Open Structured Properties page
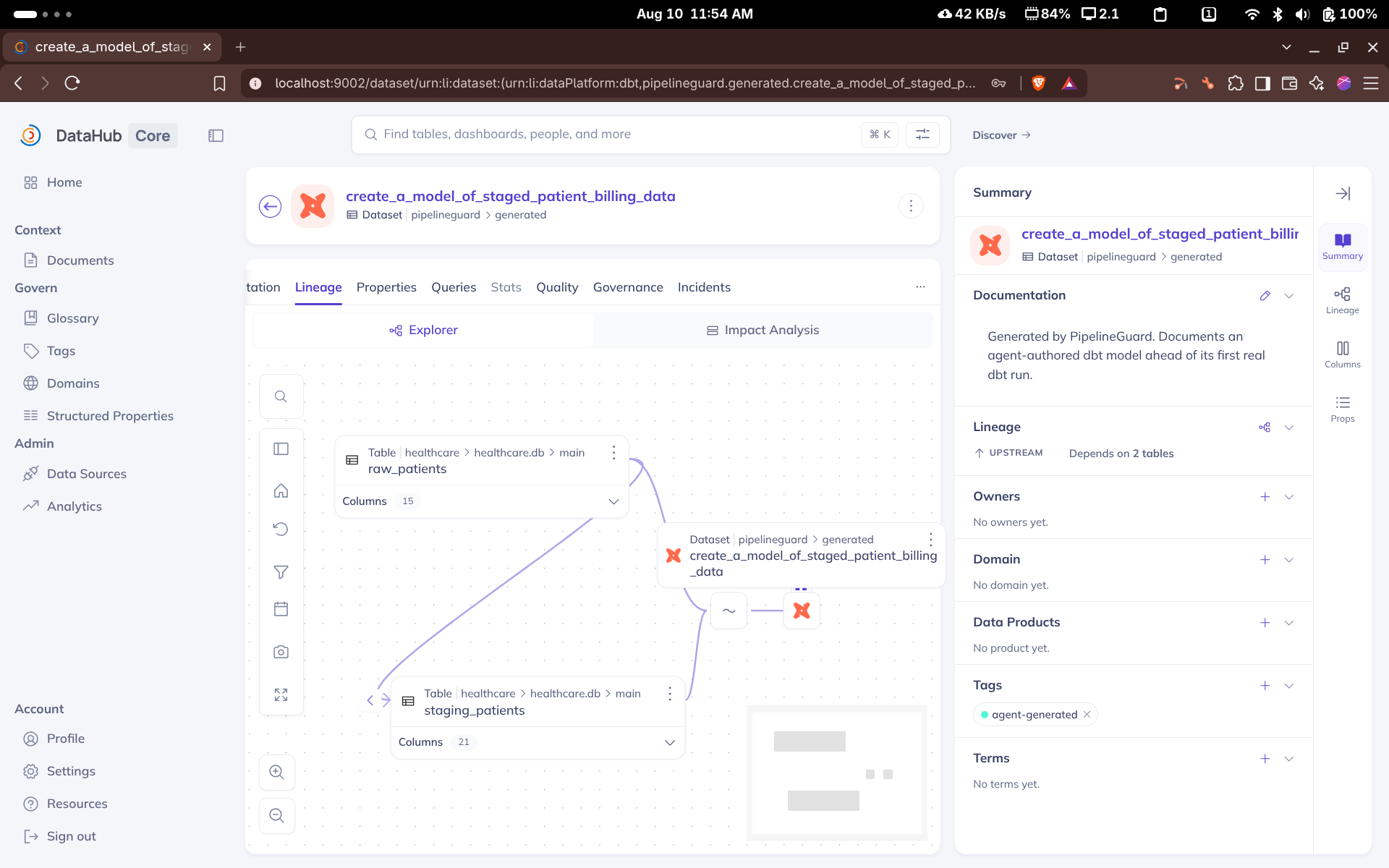 pyautogui.click(x=110, y=416)
